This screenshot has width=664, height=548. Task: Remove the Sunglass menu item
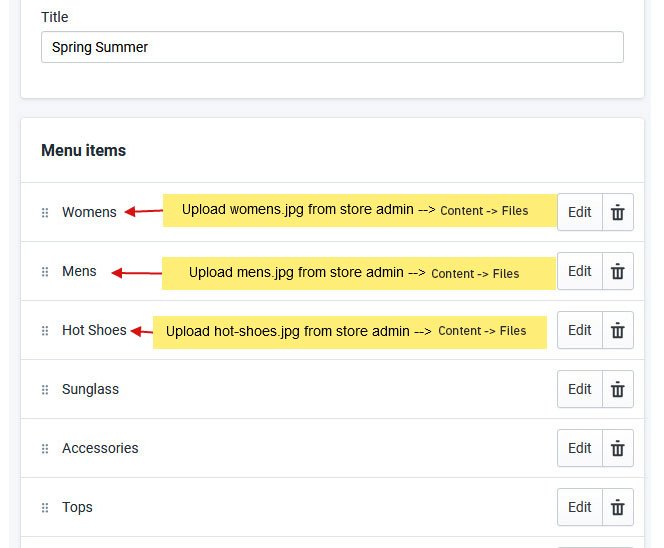point(618,389)
